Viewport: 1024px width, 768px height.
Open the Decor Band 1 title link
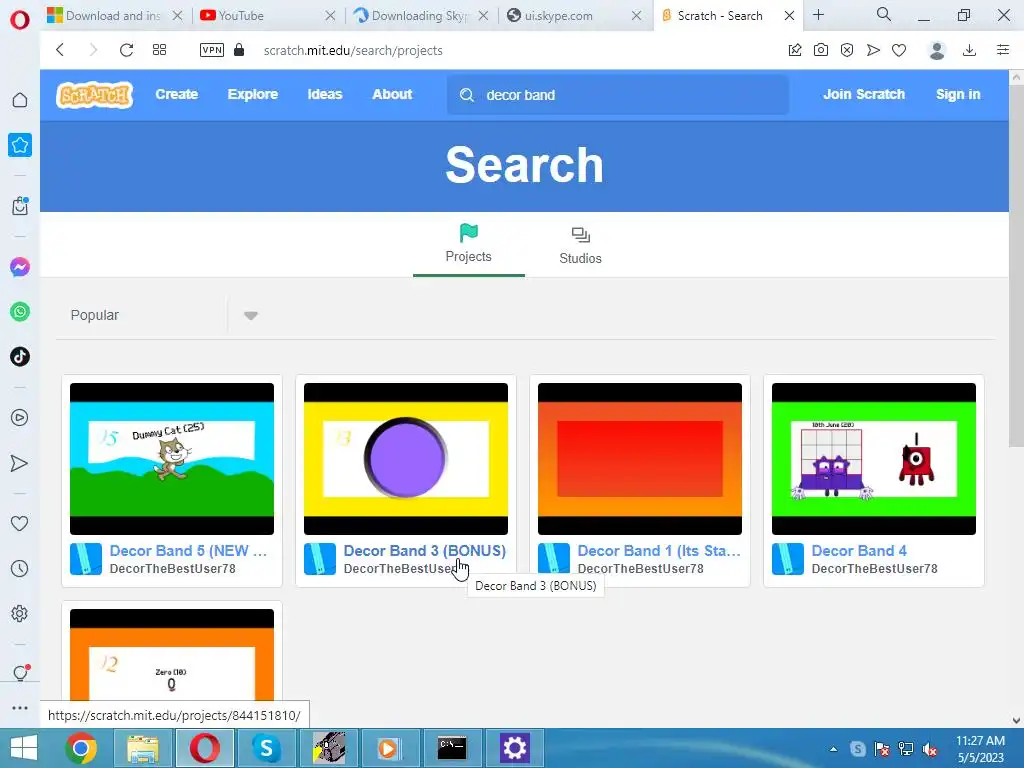point(659,551)
